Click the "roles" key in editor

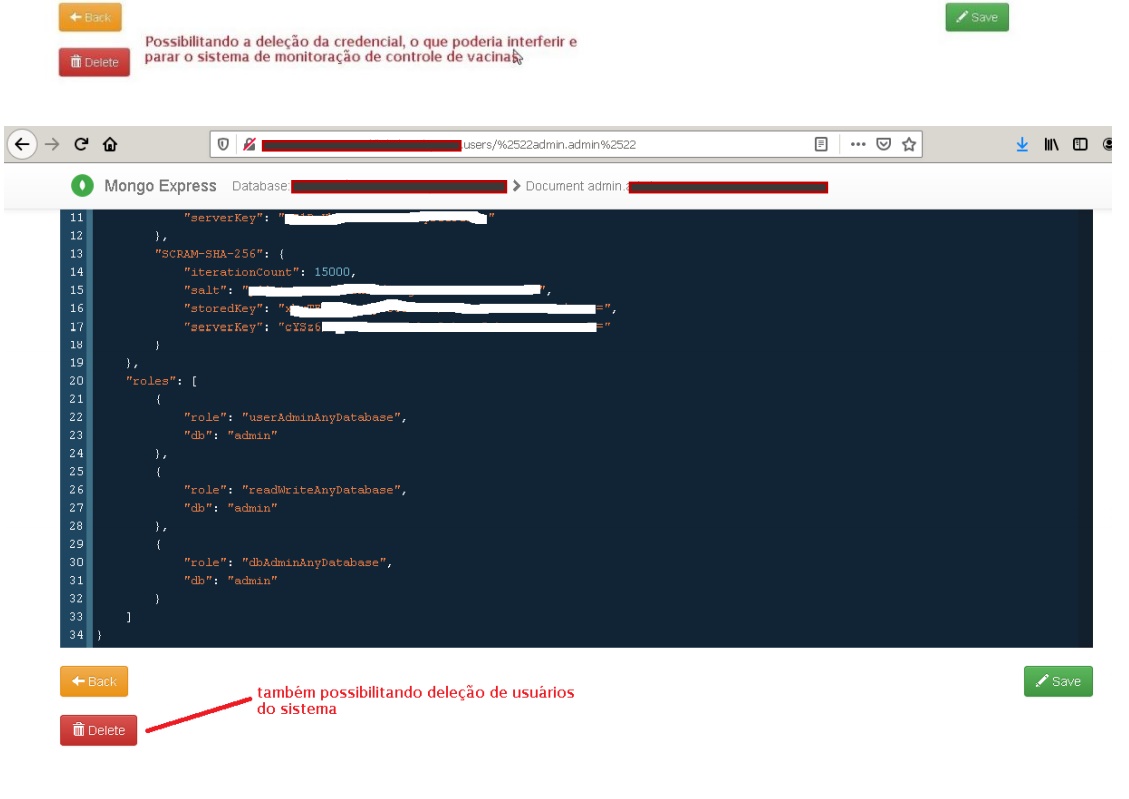(x=150, y=381)
